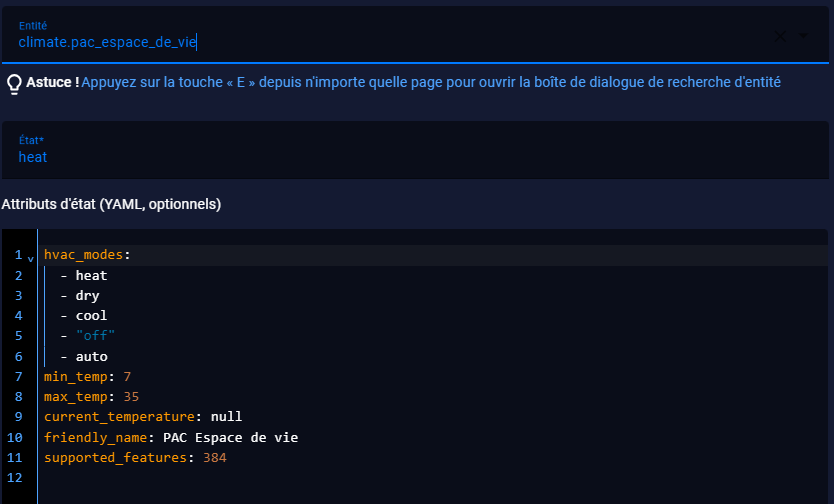Open the Entité dropdown arrow
Viewport: 834px width, 504px height.
(x=803, y=36)
